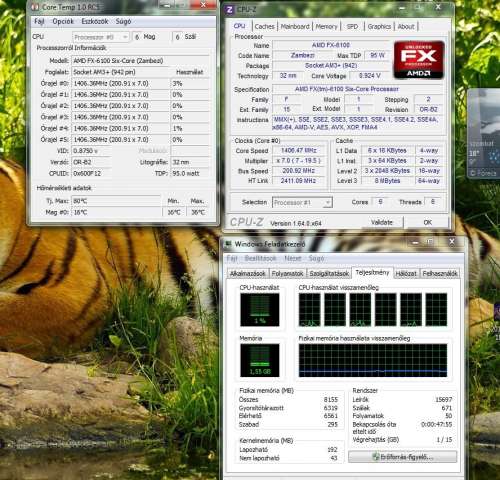Open the Fájl menu in Core Temp

(x=39, y=21)
